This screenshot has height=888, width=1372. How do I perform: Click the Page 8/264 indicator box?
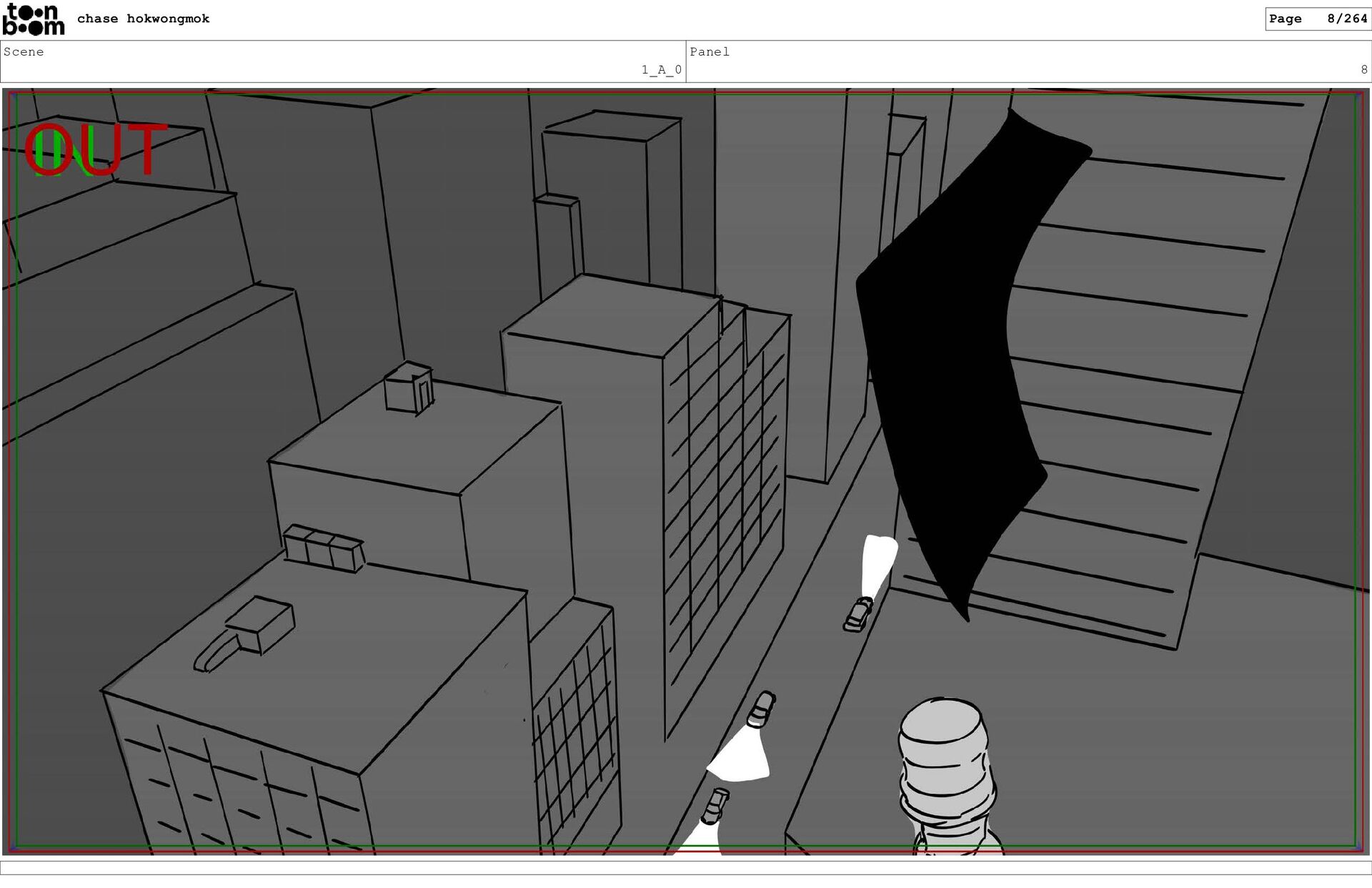pos(1317,19)
